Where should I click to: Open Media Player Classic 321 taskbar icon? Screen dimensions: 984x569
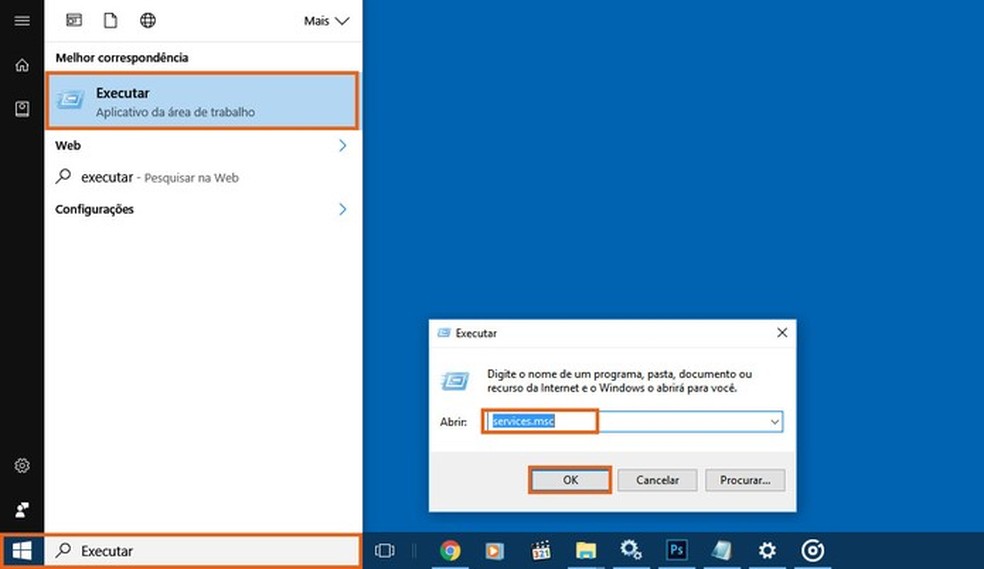[x=540, y=551]
